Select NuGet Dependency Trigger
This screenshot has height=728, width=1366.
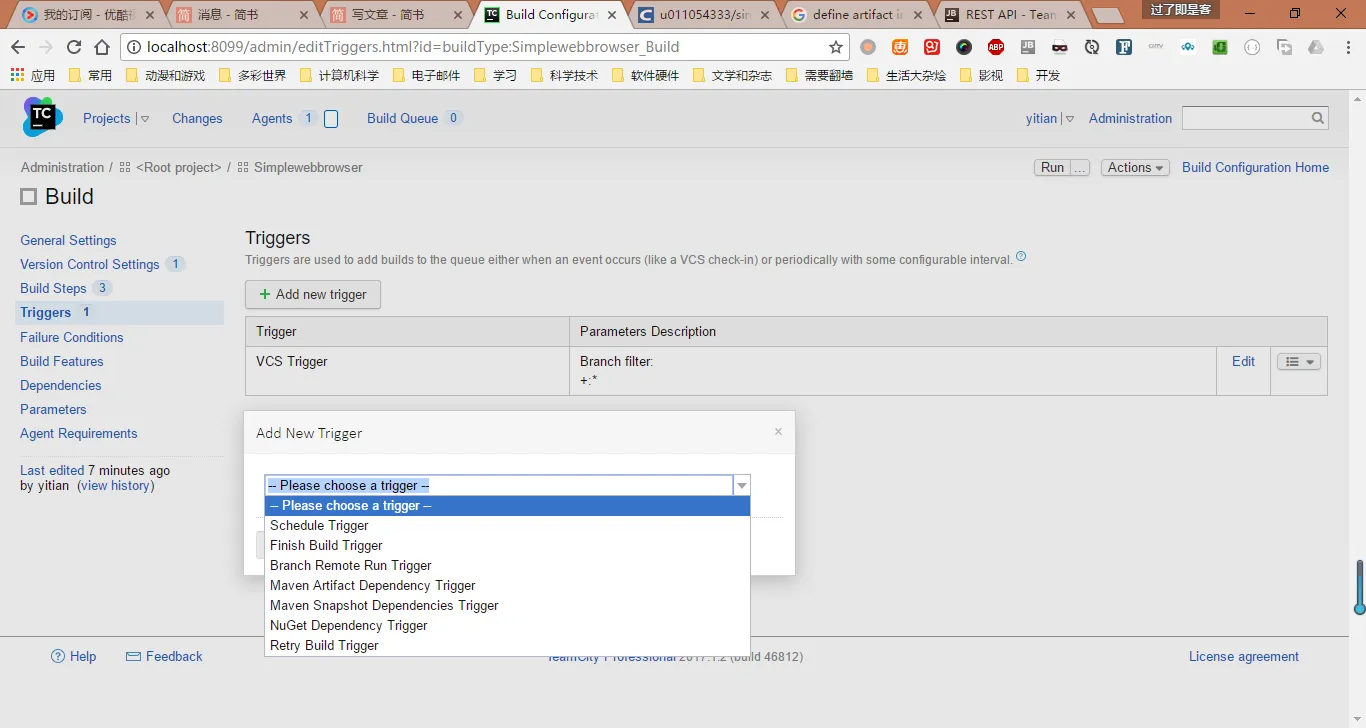point(507,626)
